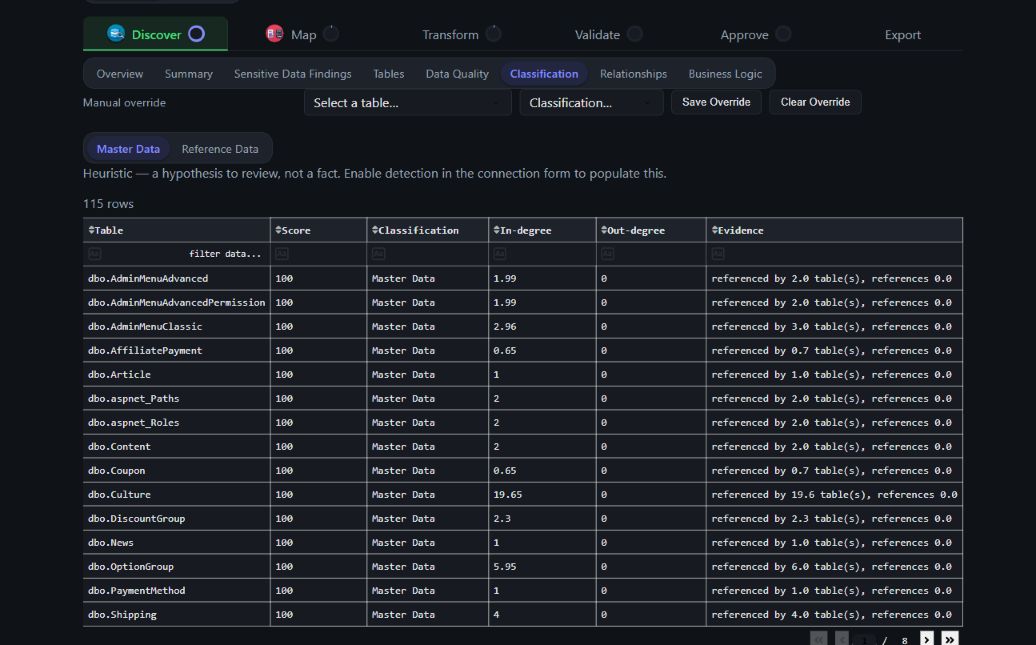Open the Classification override dropdown

click(591, 102)
